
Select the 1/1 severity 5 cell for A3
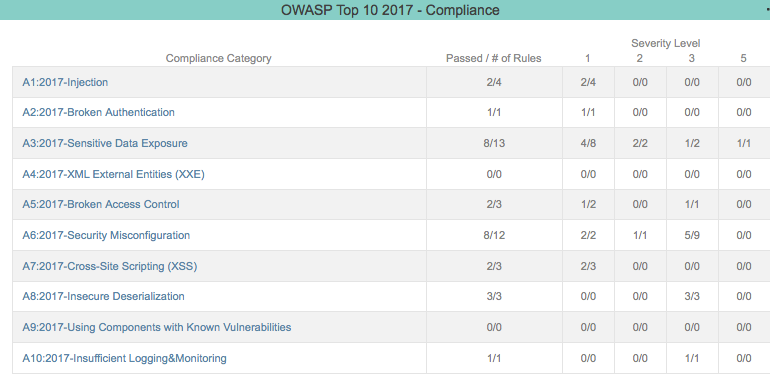click(x=743, y=143)
